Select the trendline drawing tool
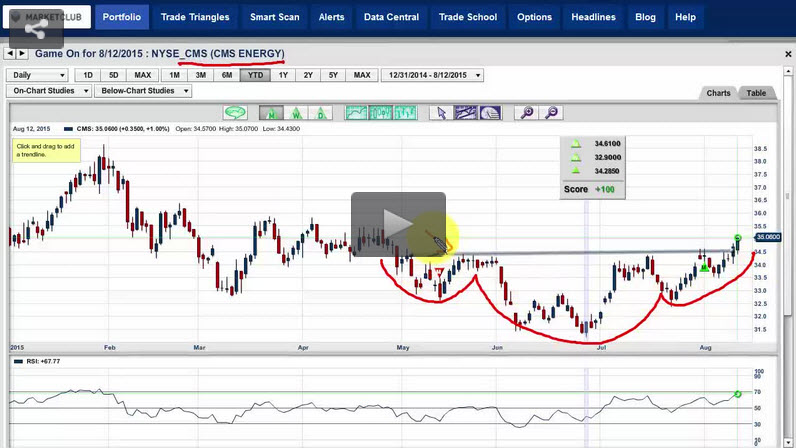 (x=463, y=113)
